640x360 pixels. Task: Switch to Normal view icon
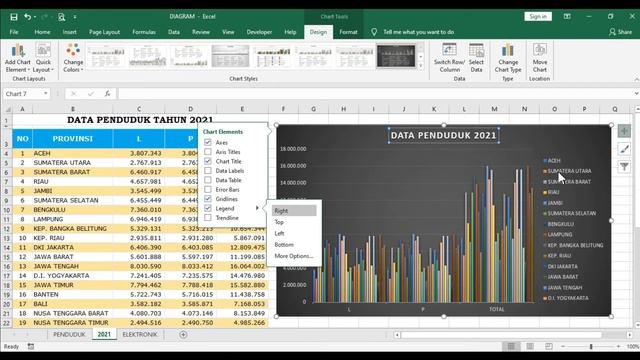coord(511,347)
